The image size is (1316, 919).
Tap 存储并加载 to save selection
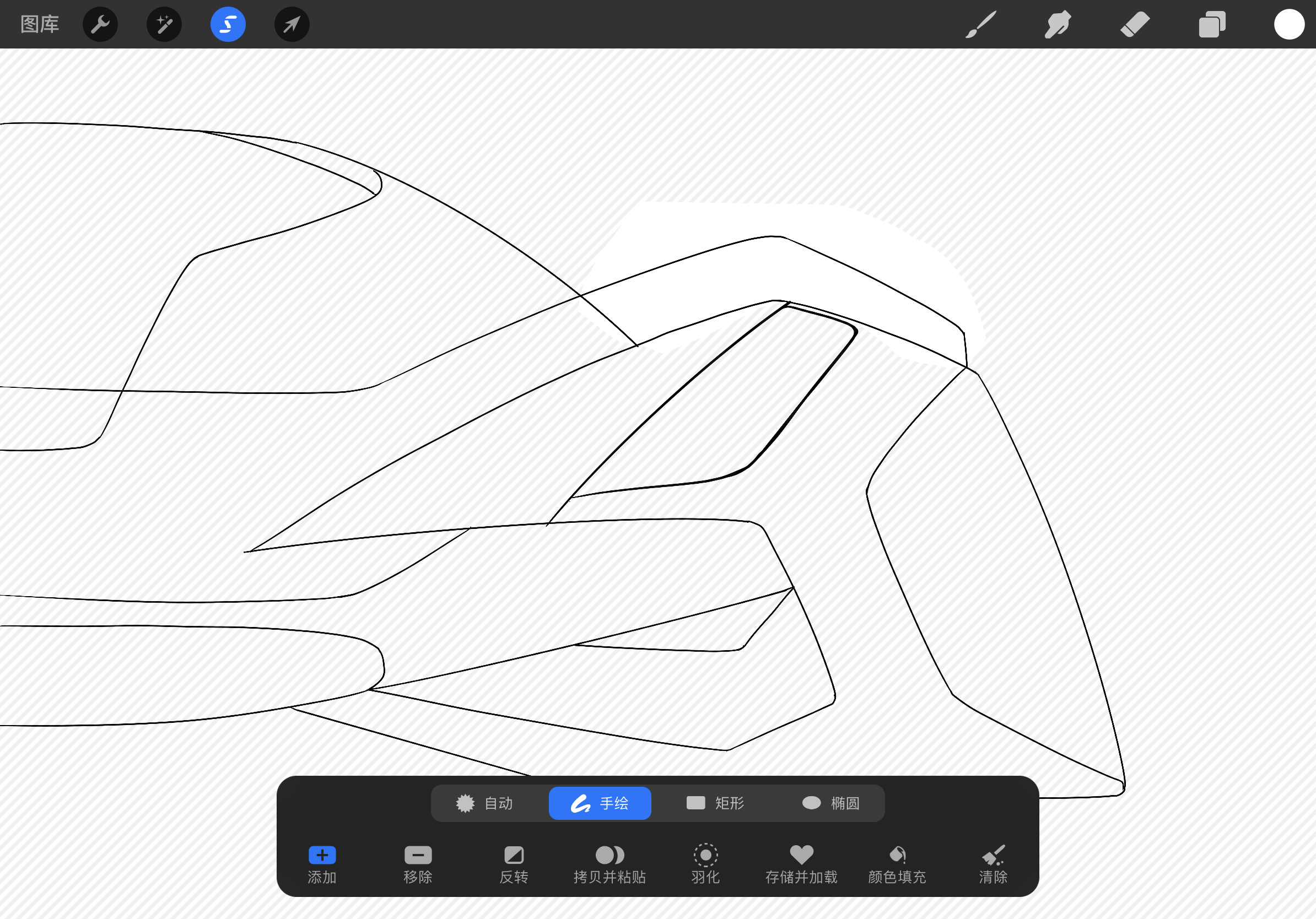tap(801, 864)
